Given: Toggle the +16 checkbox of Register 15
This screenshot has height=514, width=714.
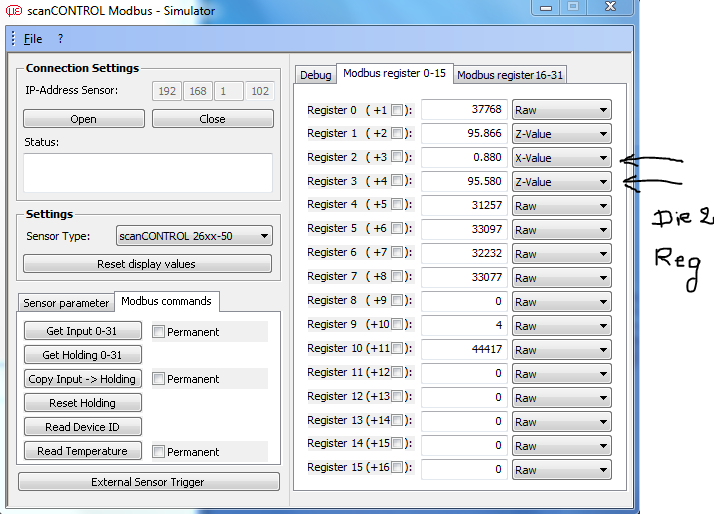Looking at the screenshot, I should point(397,467).
